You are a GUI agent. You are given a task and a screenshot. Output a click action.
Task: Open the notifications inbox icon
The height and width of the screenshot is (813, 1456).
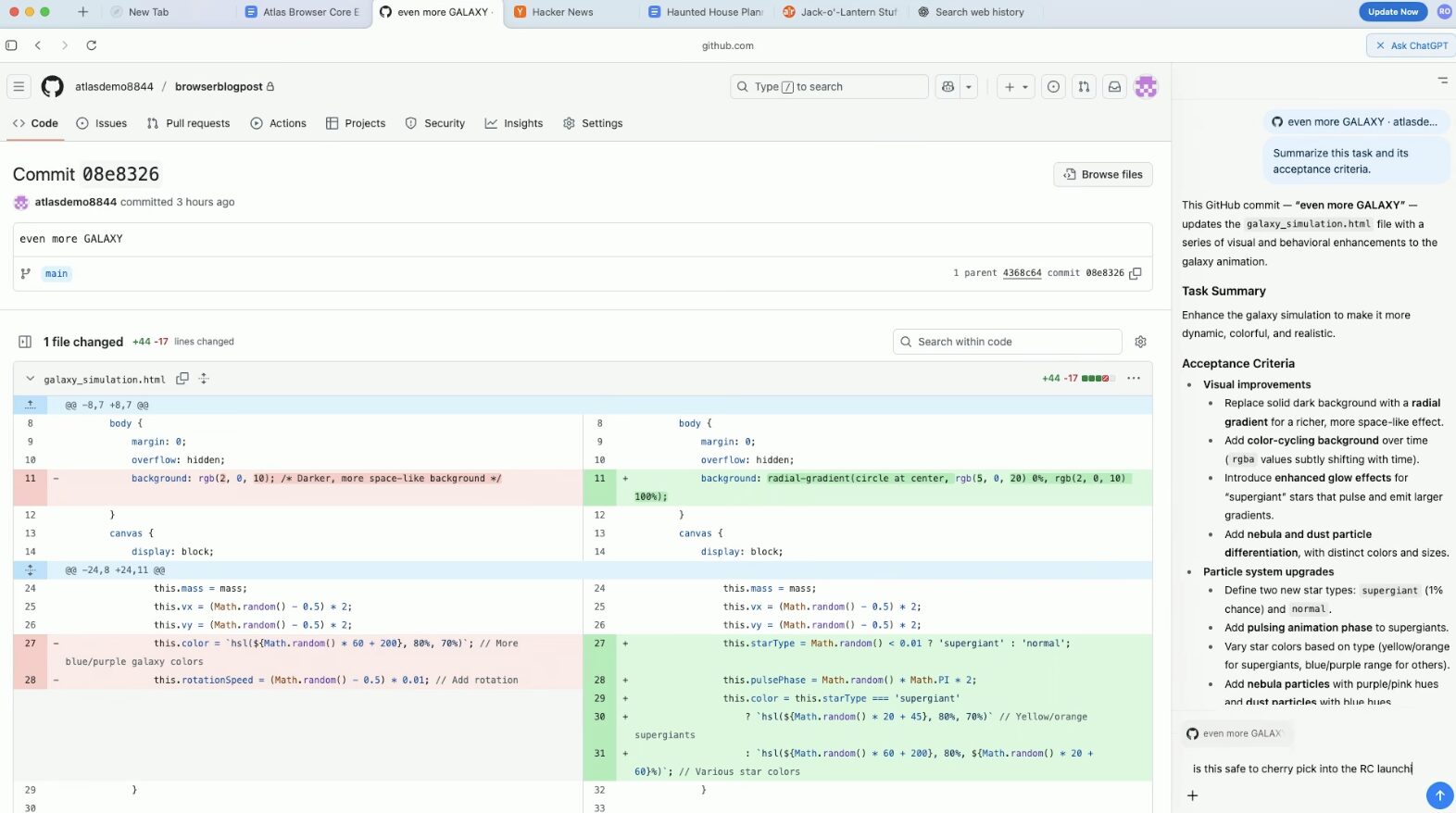click(x=1115, y=87)
